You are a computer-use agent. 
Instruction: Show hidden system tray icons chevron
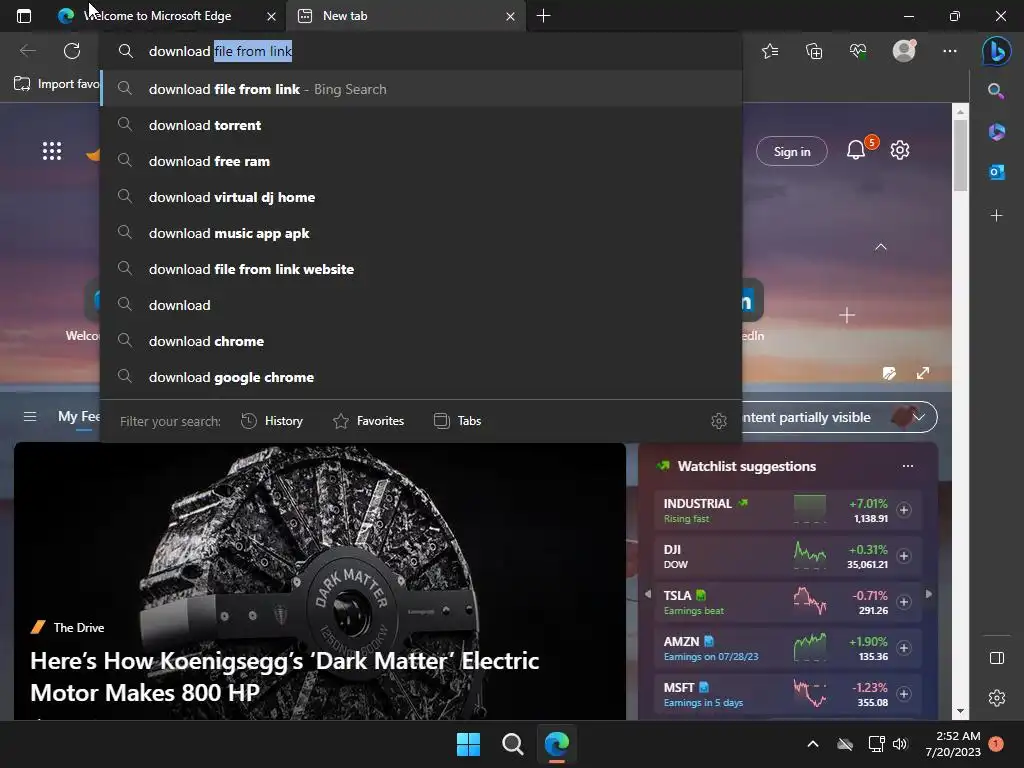point(813,744)
